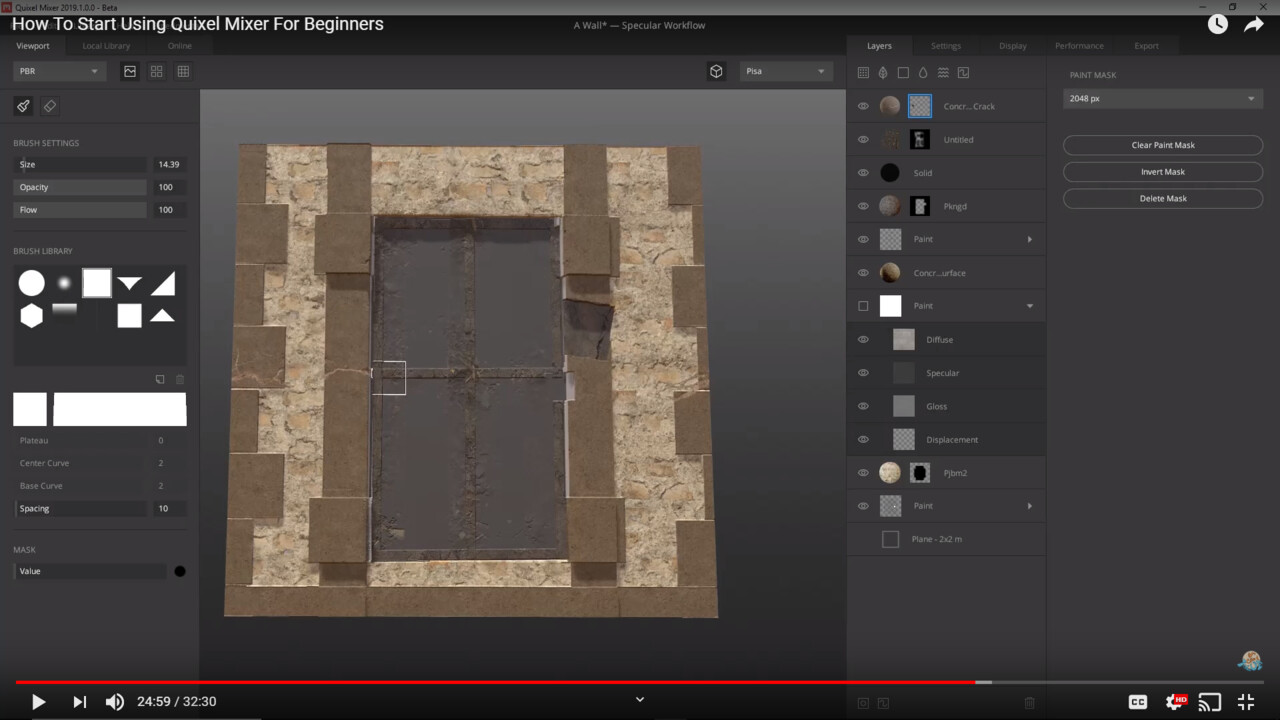Click the Spacing value field
The height and width of the screenshot is (720, 1280).
click(x=168, y=508)
